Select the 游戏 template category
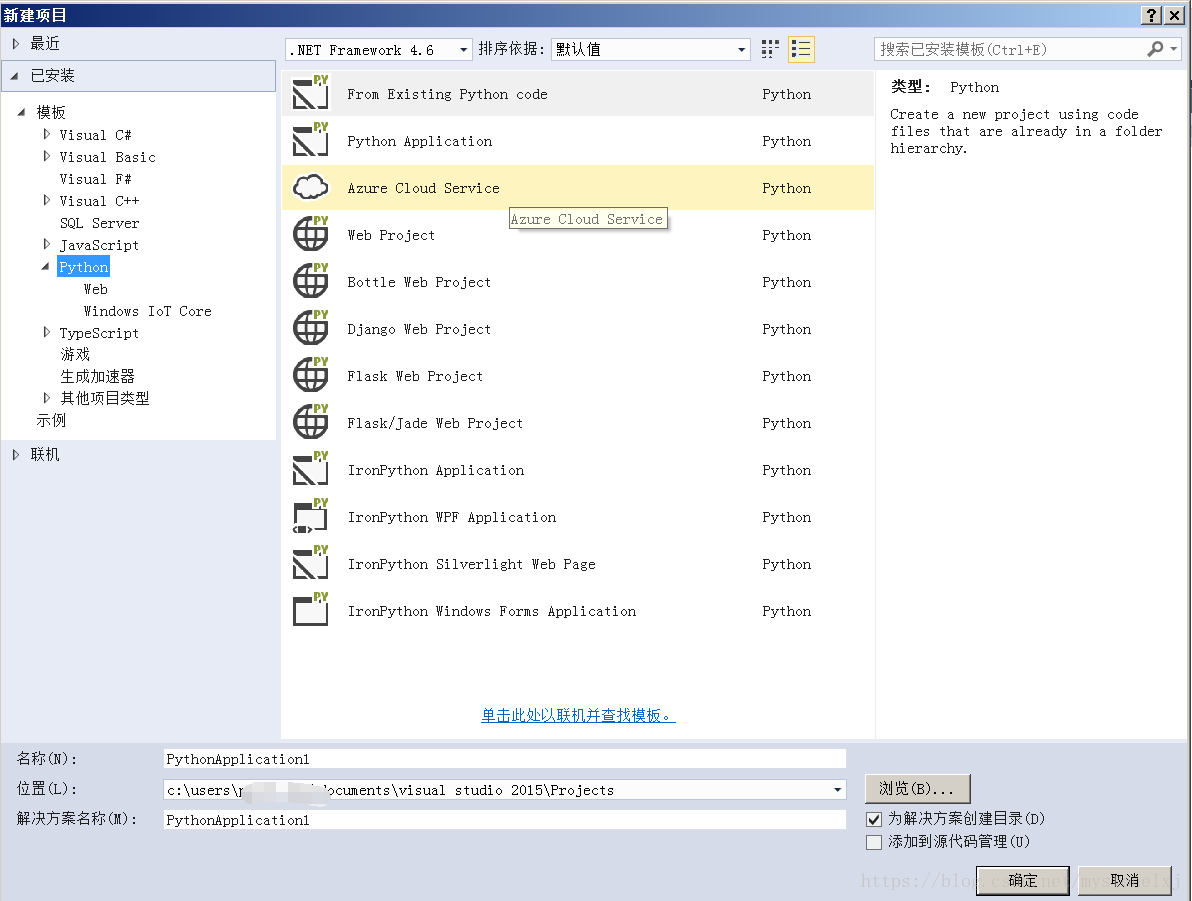This screenshot has height=901, width=1192. point(75,354)
